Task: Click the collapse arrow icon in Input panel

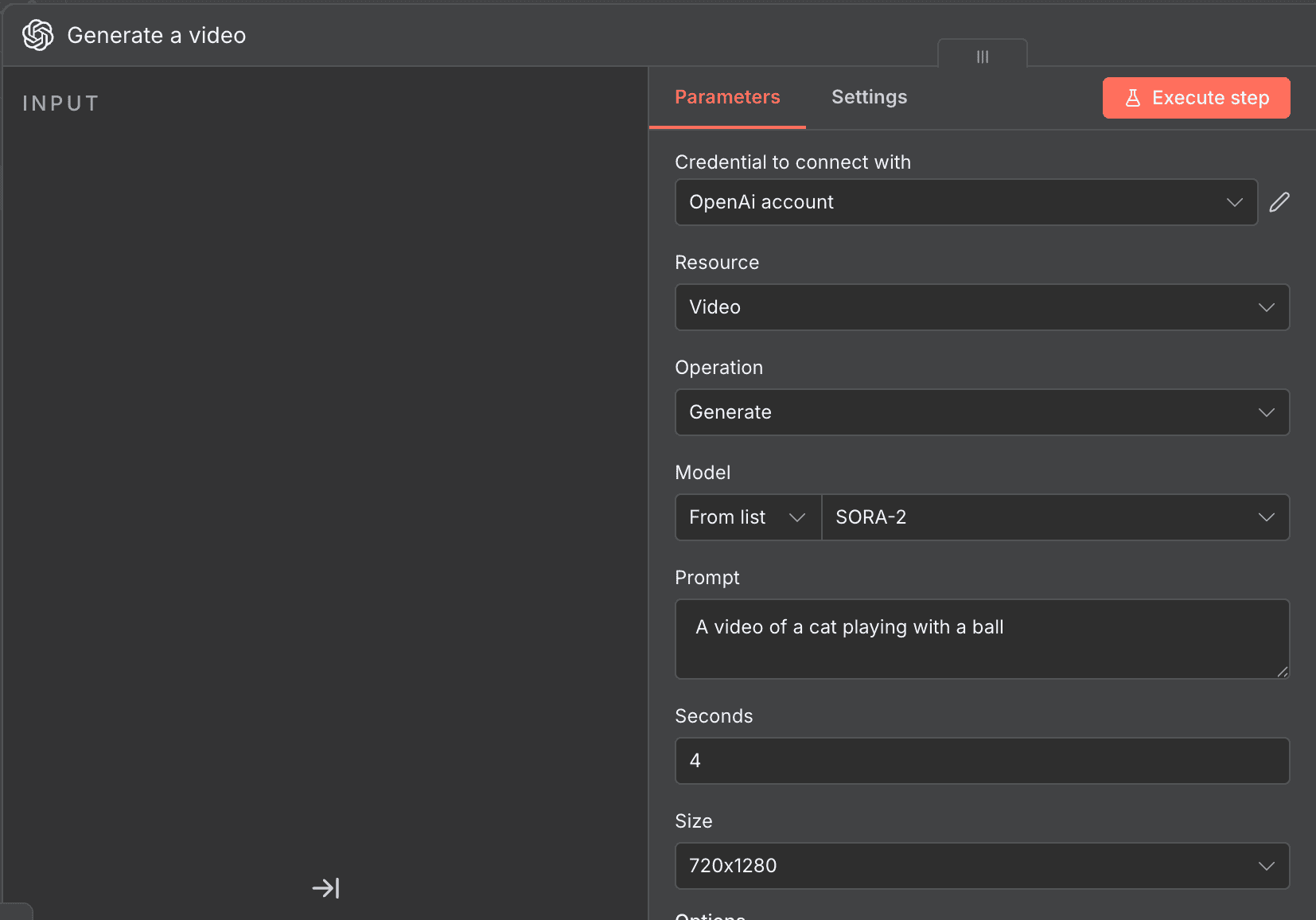Action: pyautogui.click(x=325, y=888)
